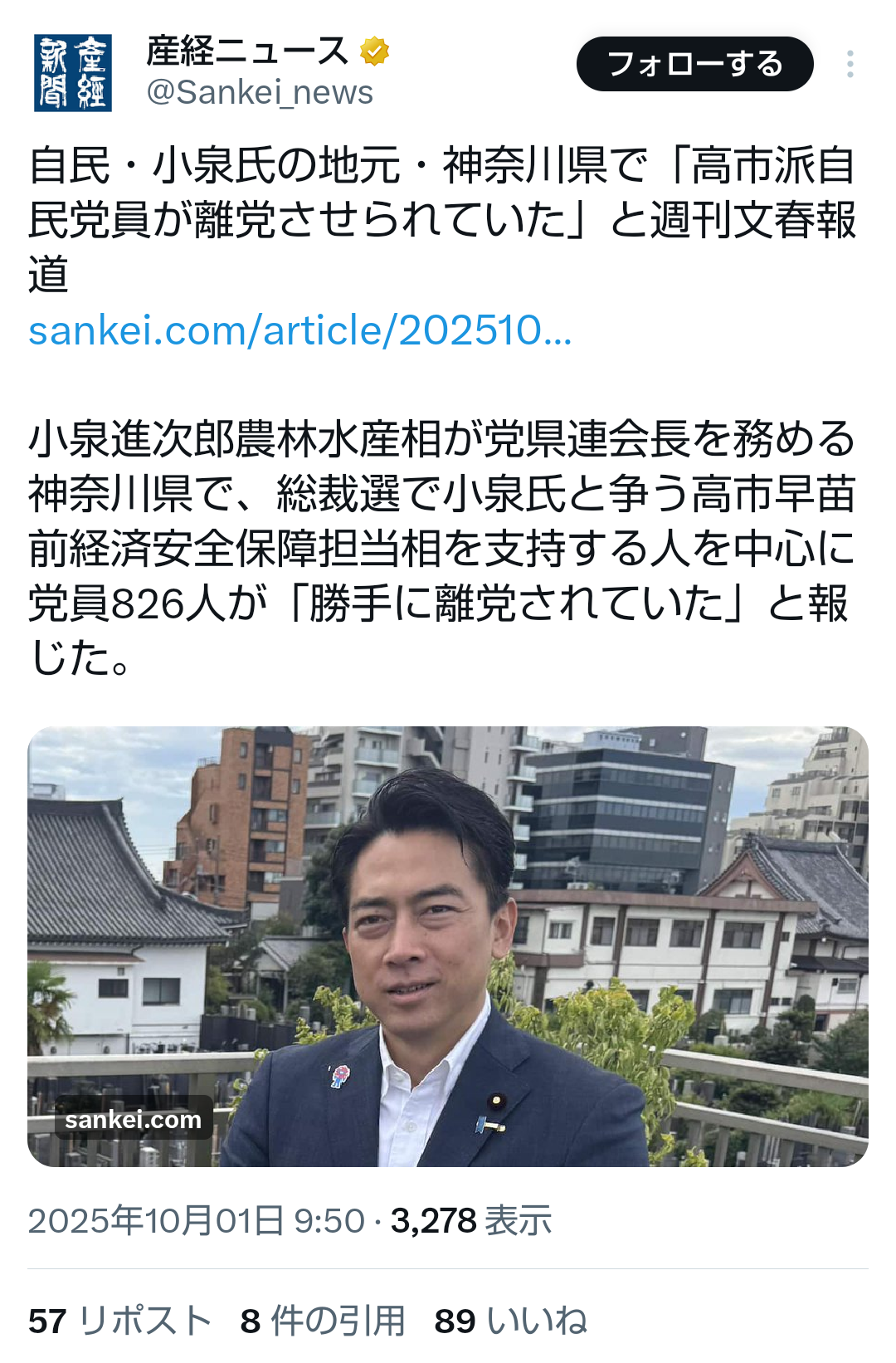Select the paragraph starting 小泉進次郎農林水産相

click(442, 548)
